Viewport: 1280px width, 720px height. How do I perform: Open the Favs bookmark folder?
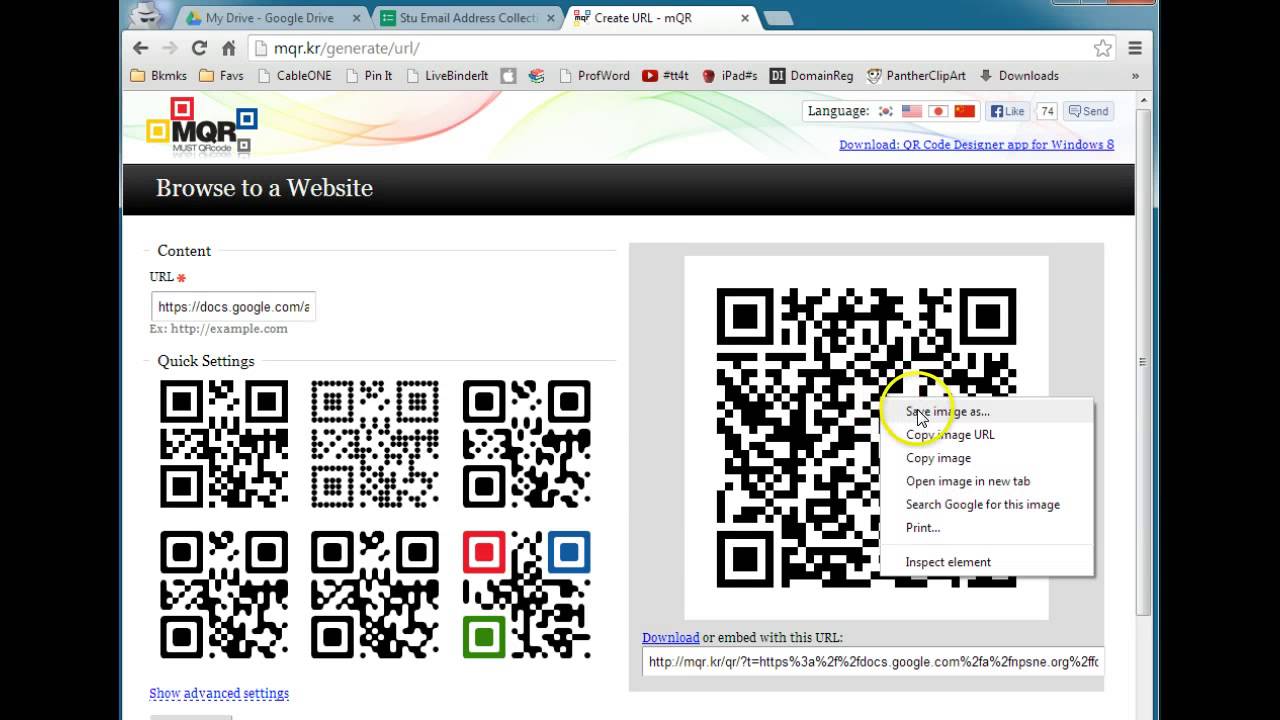click(x=221, y=76)
